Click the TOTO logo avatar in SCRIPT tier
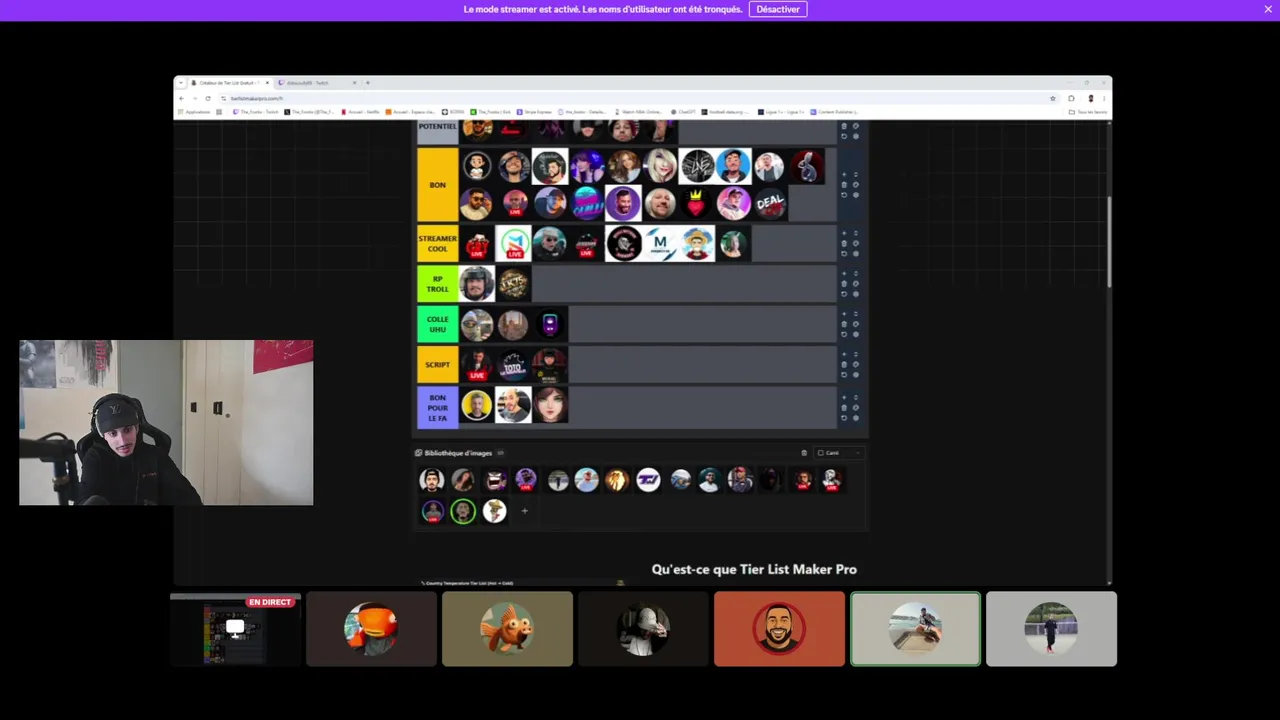This screenshot has width=1280, height=720. [x=513, y=364]
